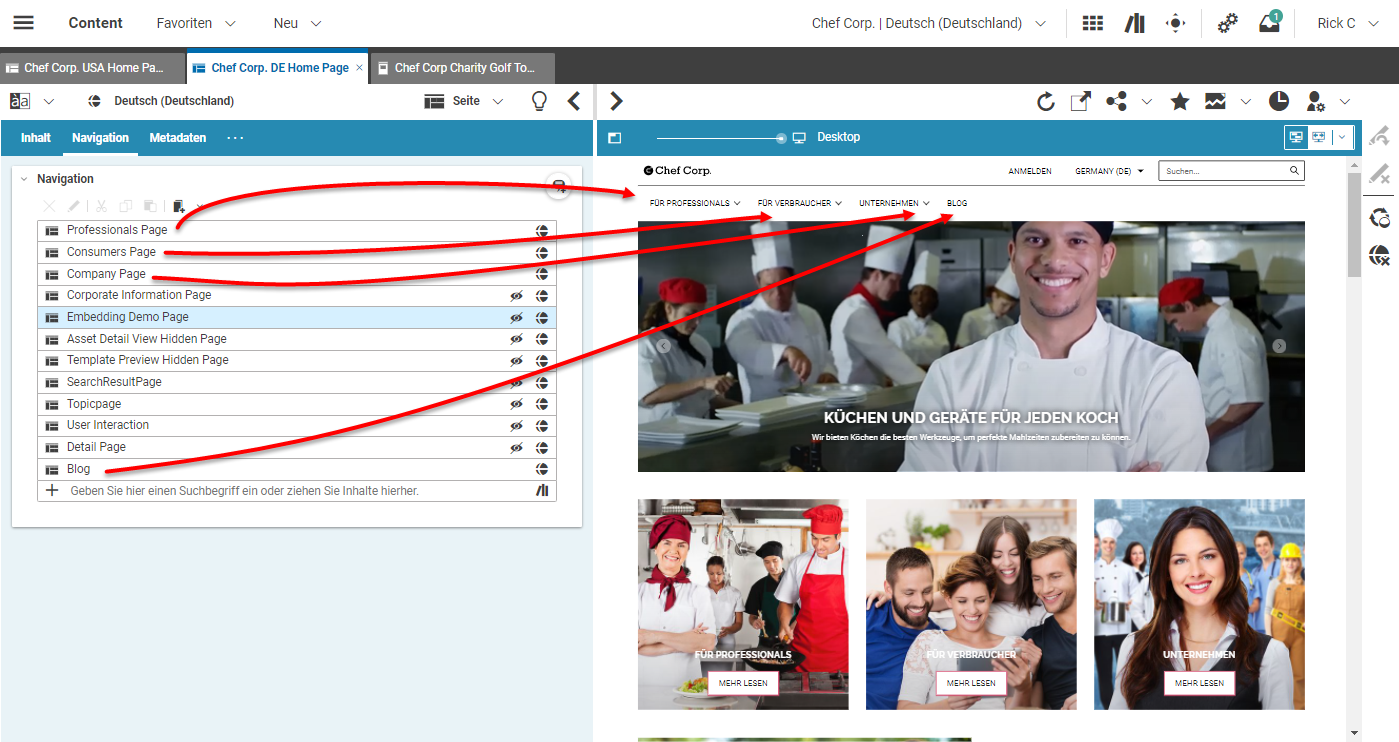Reload the preview with the refresh icon
This screenshot has height=742, width=1399.
(1046, 101)
